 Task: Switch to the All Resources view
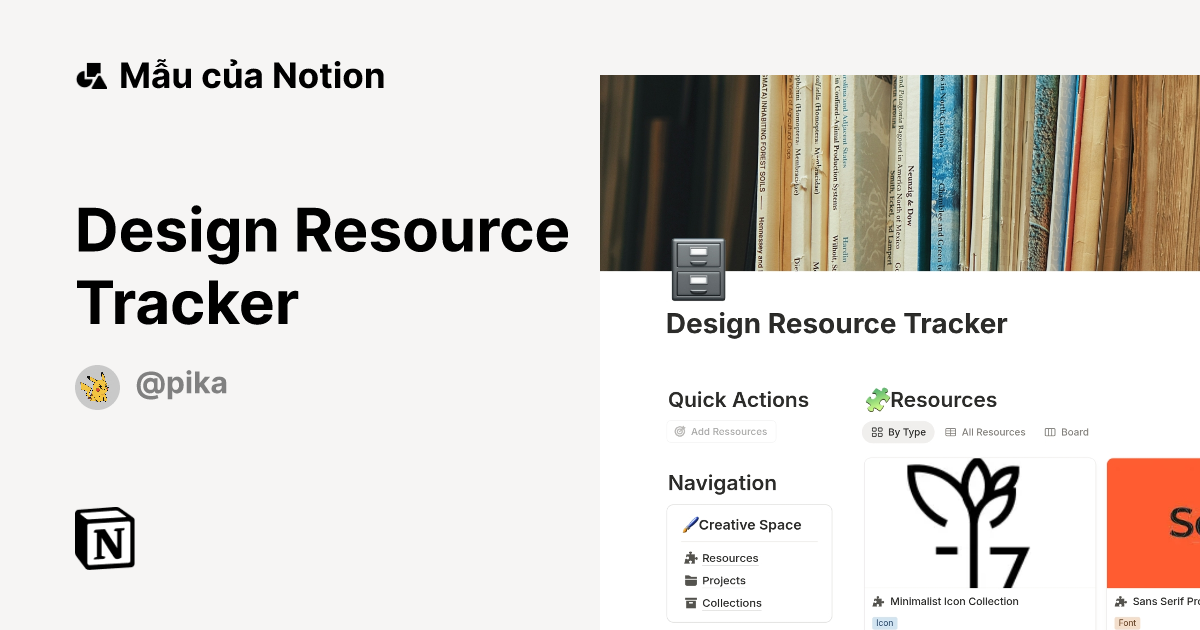point(985,432)
